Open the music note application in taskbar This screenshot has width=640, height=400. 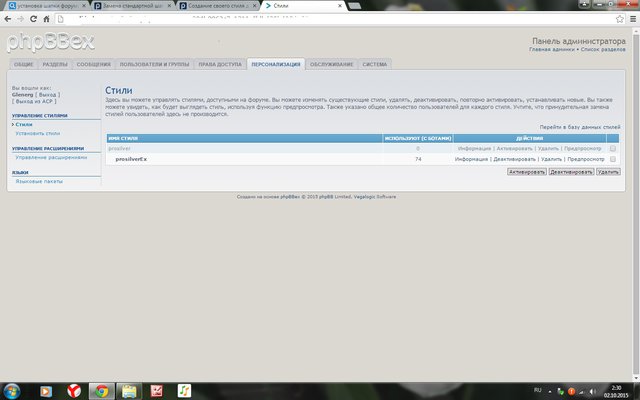pos(184,391)
